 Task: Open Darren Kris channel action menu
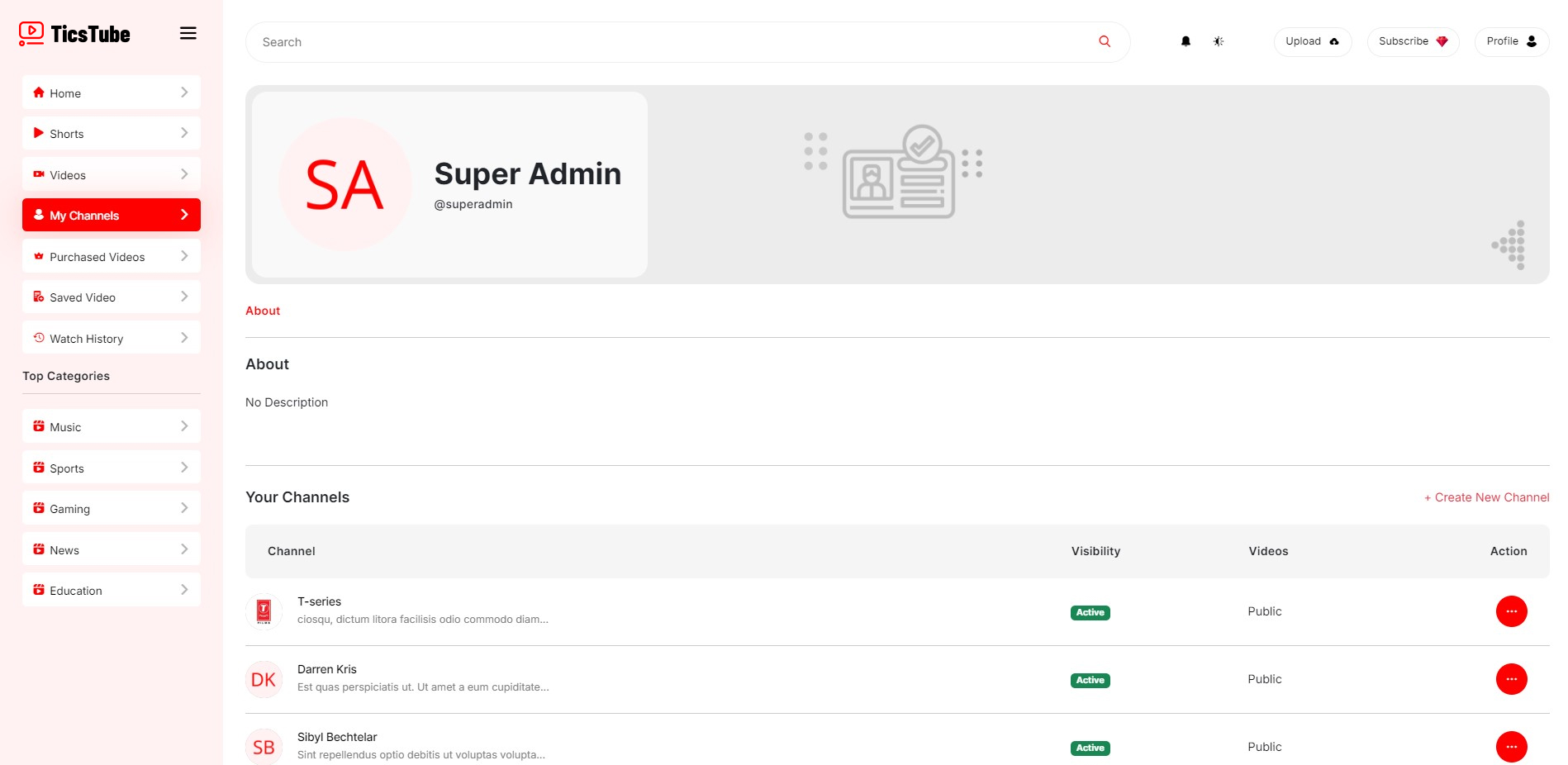point(1511,679)
